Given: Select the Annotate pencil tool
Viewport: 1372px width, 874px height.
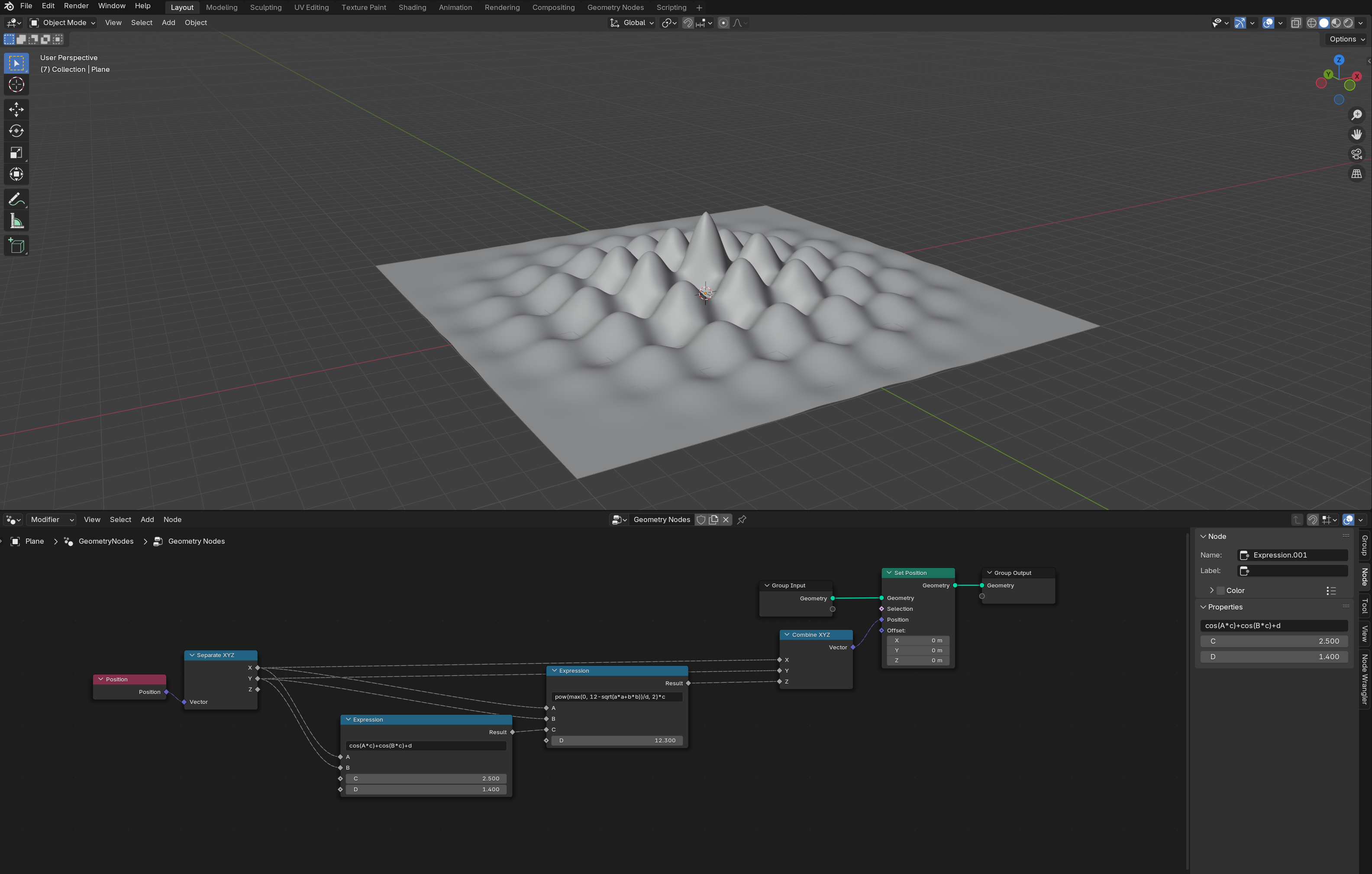Looking at the screenshot, I should pos(16,199).
